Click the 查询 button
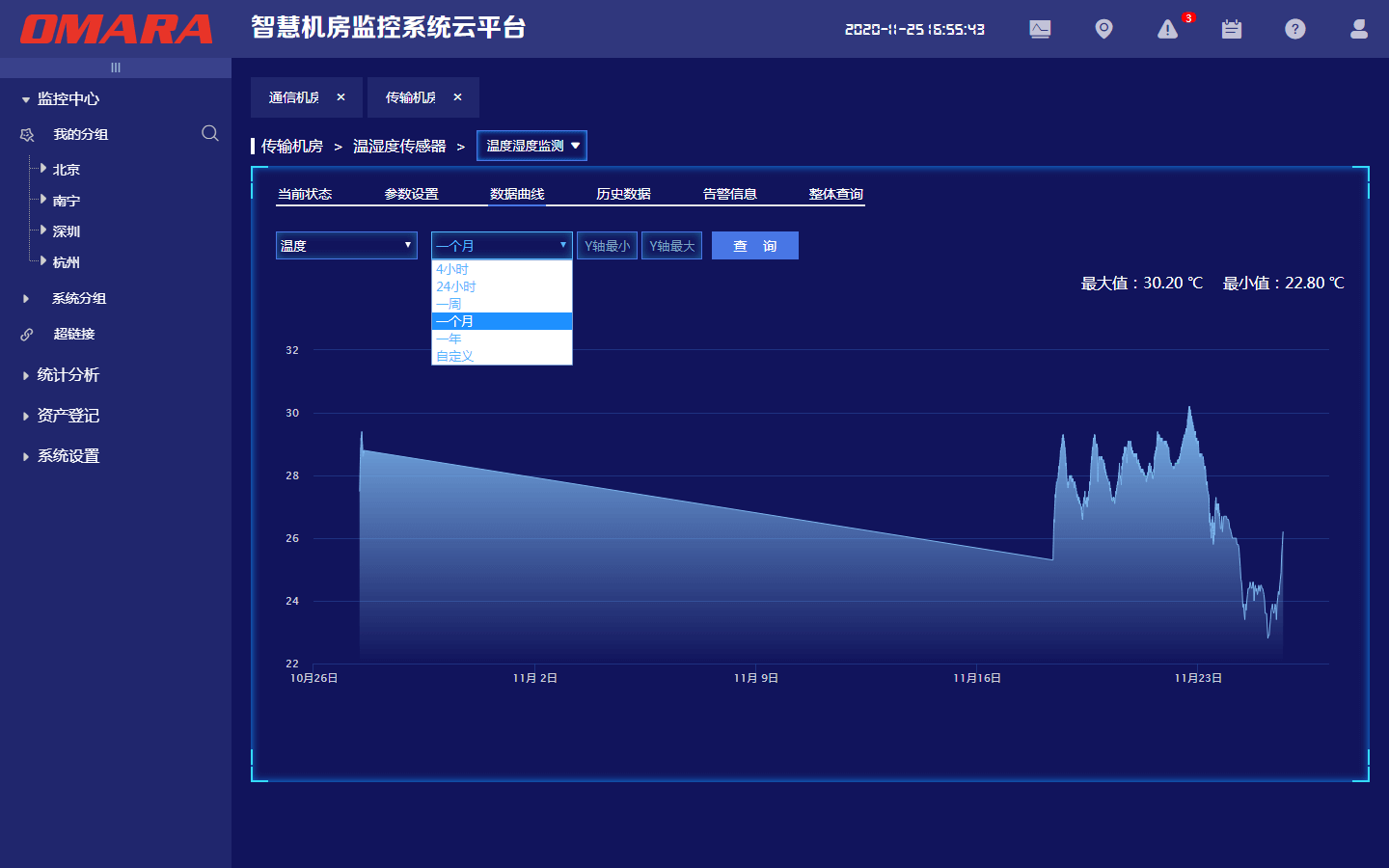Image resolution: width=1389 pixels, height=868 pixels. coord(754,246)
